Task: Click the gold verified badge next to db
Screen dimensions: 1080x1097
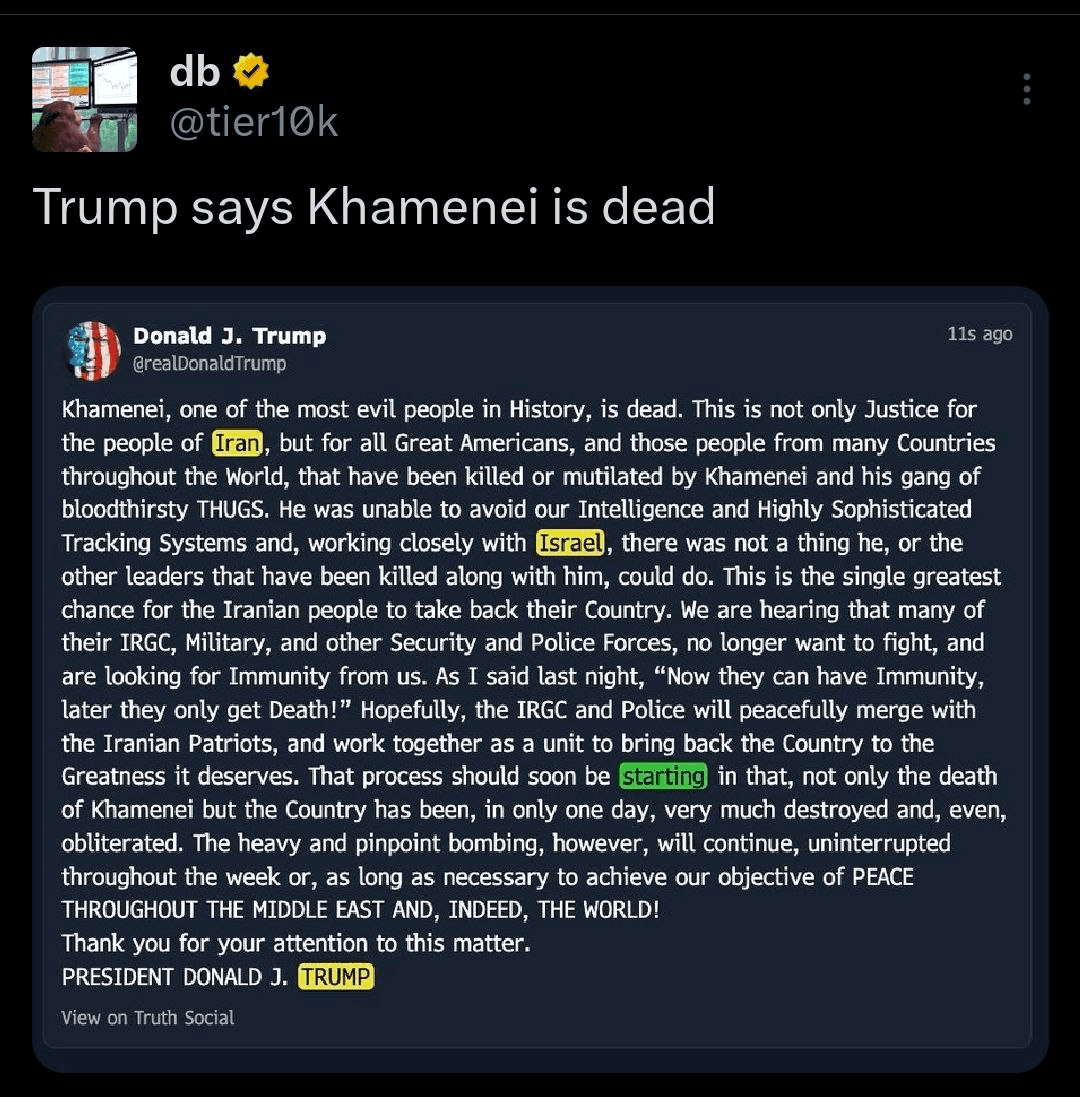Action: [251, 71]
